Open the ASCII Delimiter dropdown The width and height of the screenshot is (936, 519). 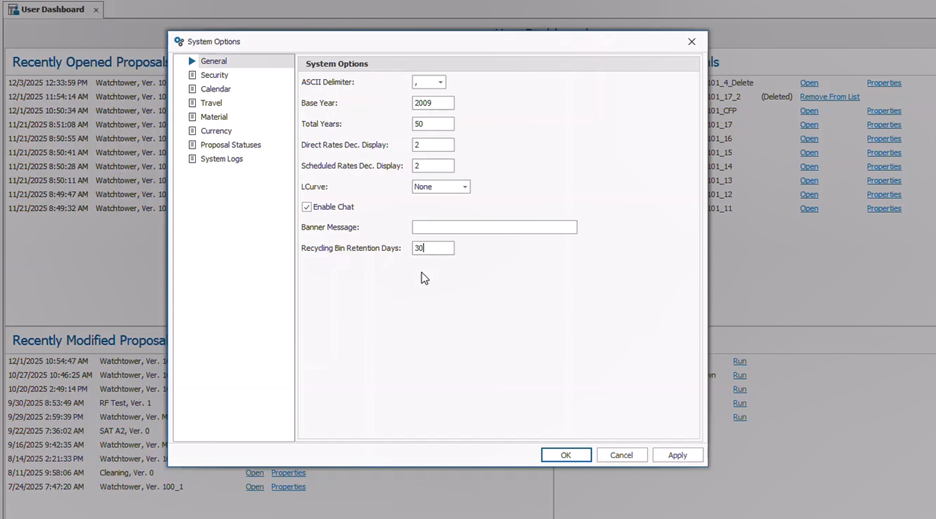pos(440,83)
